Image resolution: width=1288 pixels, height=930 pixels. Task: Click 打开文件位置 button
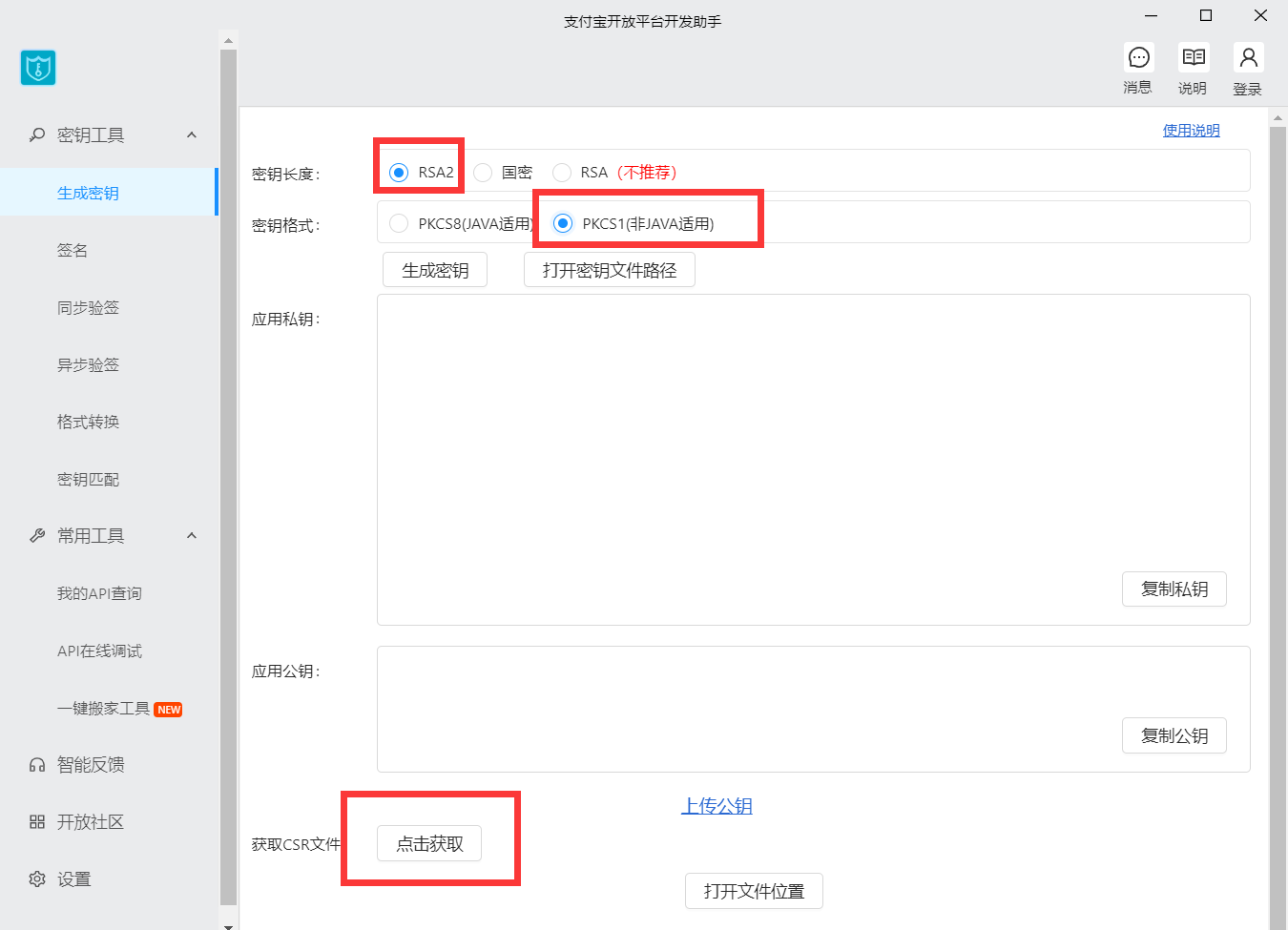(754, 891)
